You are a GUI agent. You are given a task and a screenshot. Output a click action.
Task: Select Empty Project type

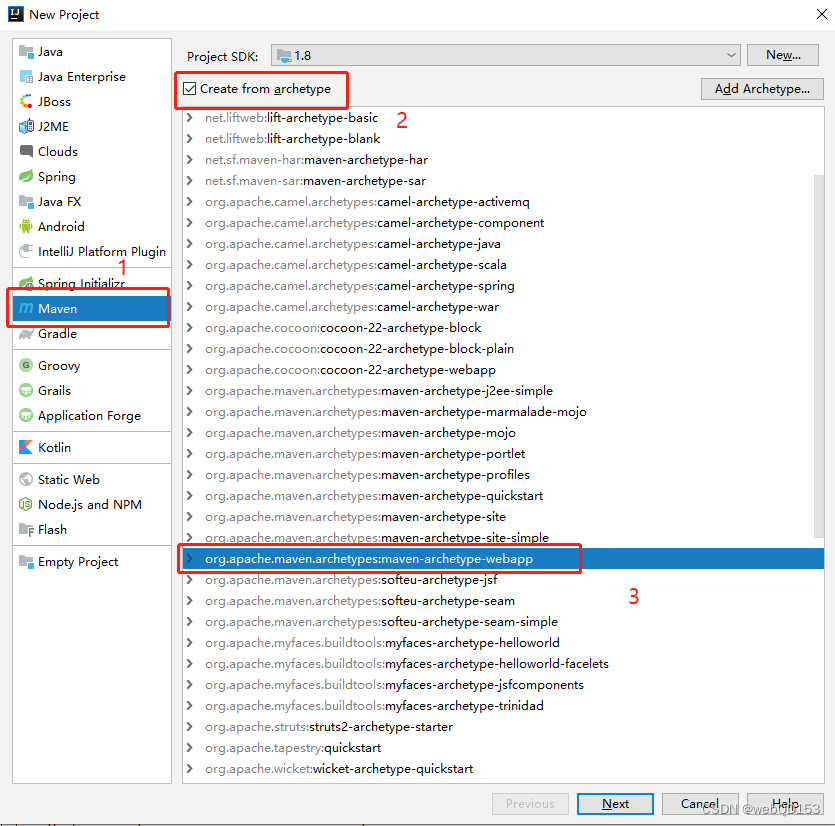pyautogui.click(x=92, y=561)
